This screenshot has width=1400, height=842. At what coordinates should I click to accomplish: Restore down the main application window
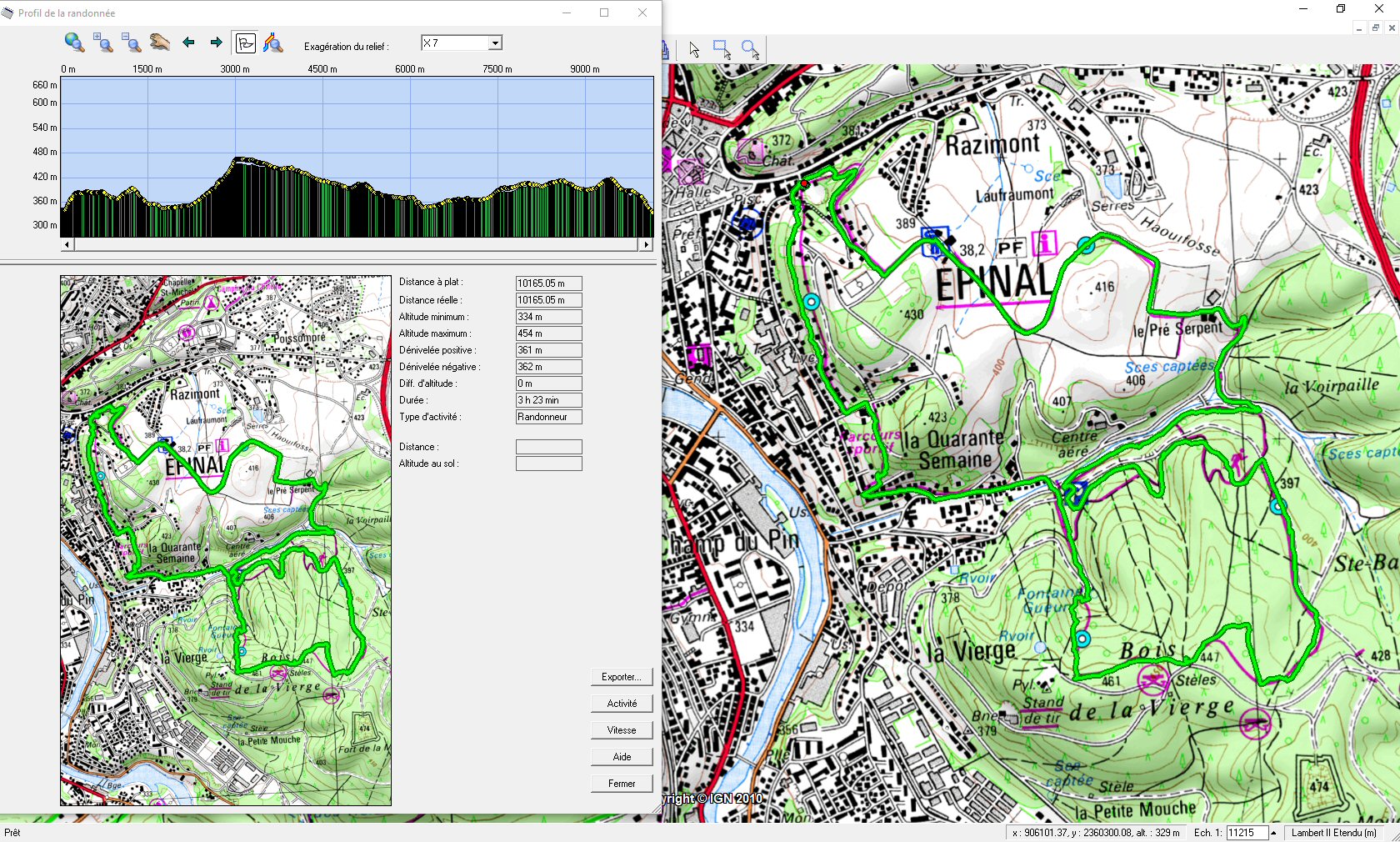click(1341, 8)
